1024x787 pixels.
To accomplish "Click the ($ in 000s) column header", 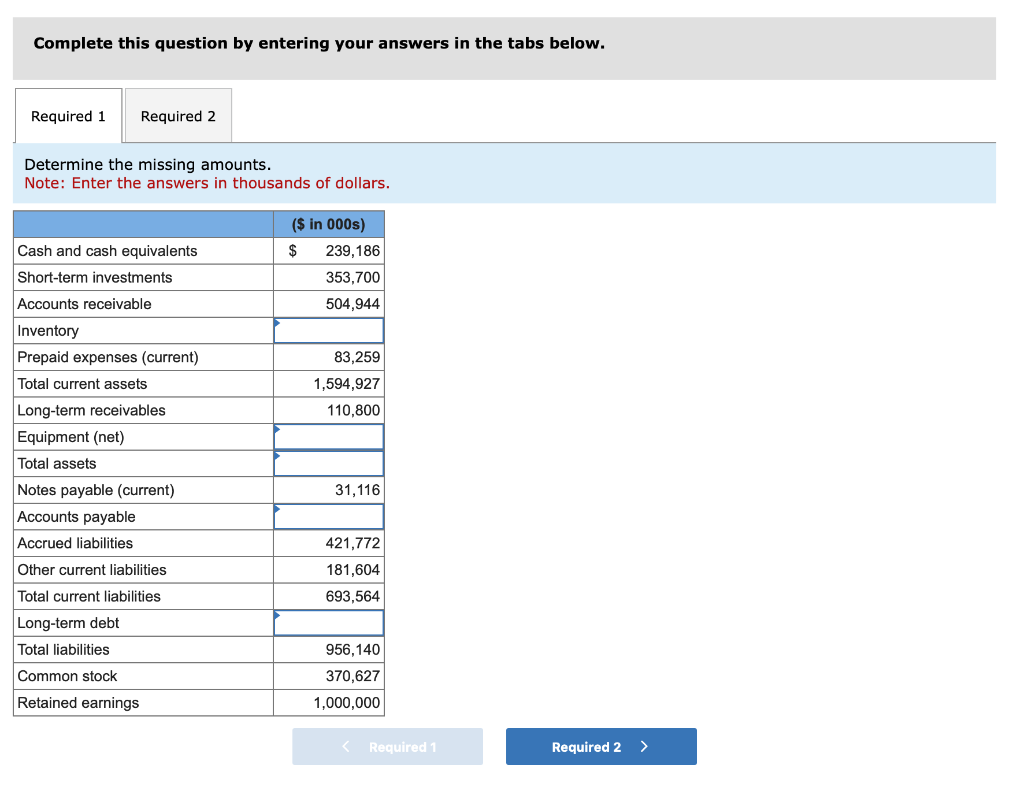I will (x=329, y=224).
